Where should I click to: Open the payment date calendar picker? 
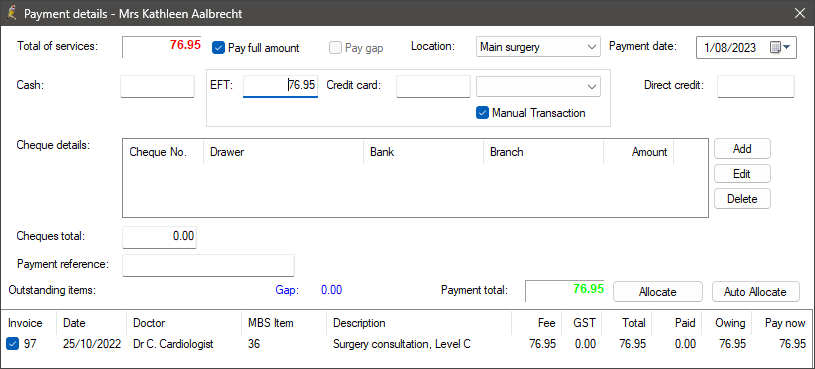(x=780, y=47)
